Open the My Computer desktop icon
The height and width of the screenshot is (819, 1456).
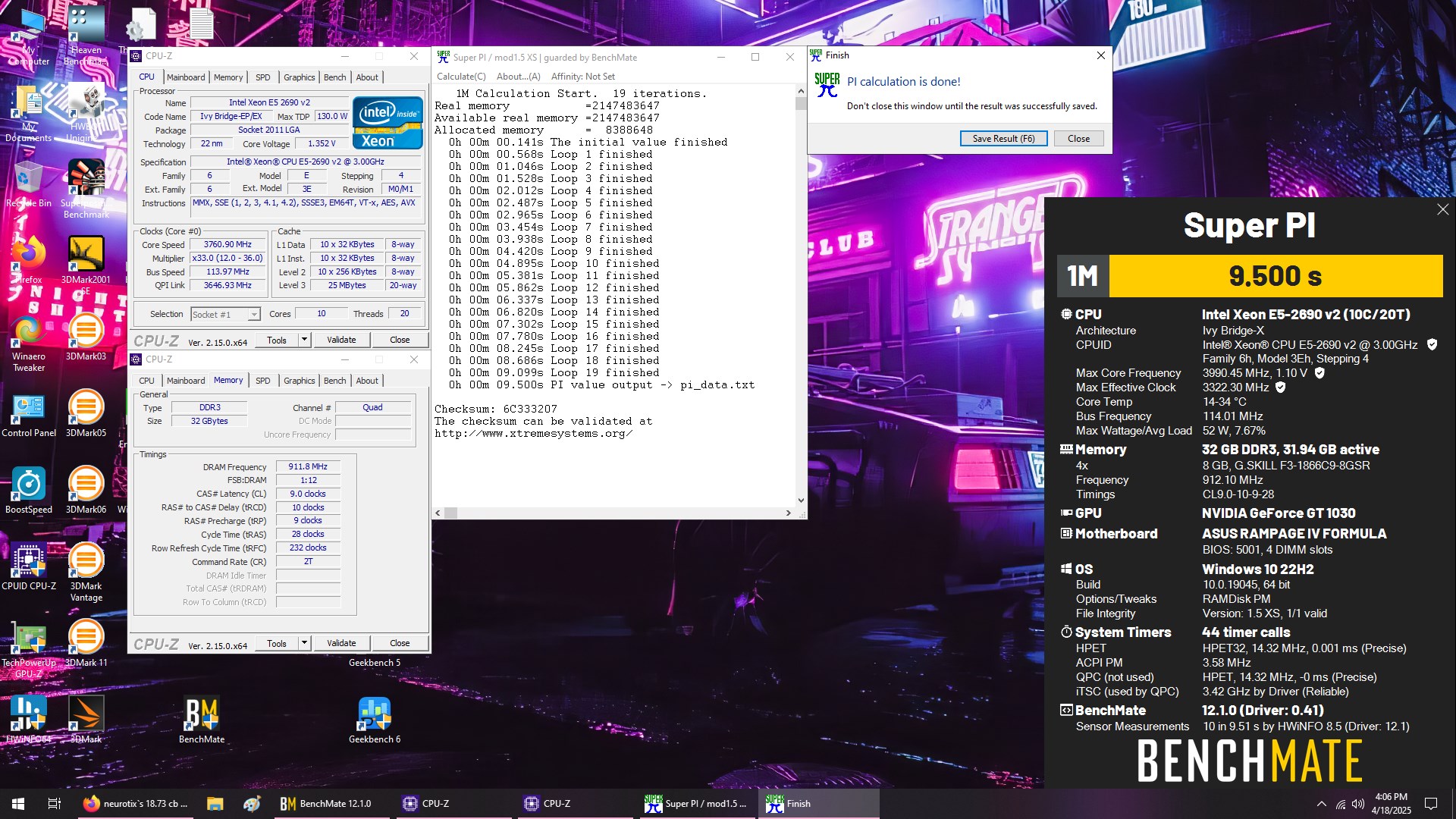point(29,36)
